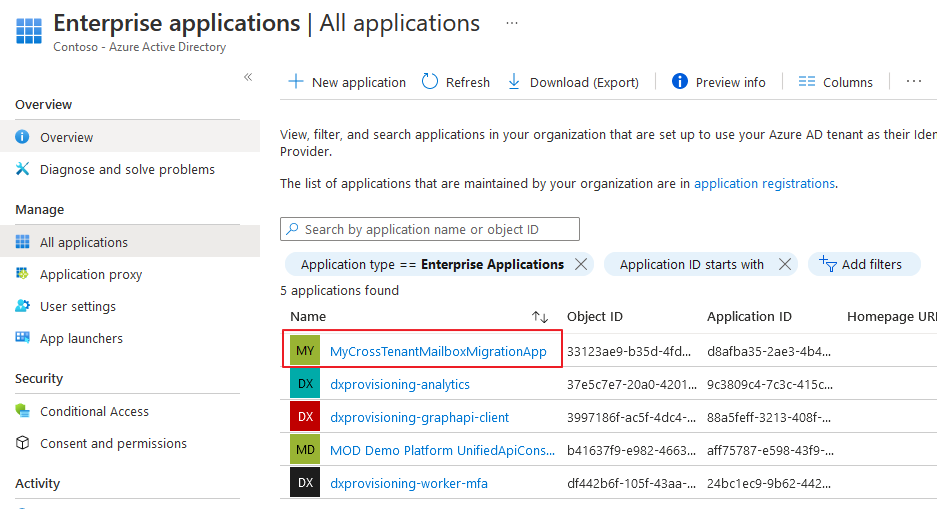Open MyCrossTenantMailboxMigrationApp
937x509 pixels.
coord(438,351)
